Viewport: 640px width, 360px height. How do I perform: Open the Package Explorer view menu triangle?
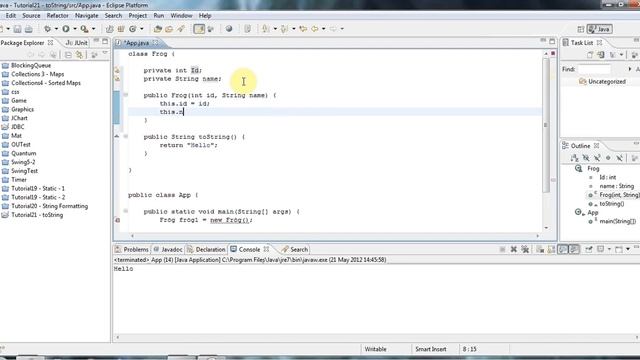(x=105, y=53)
